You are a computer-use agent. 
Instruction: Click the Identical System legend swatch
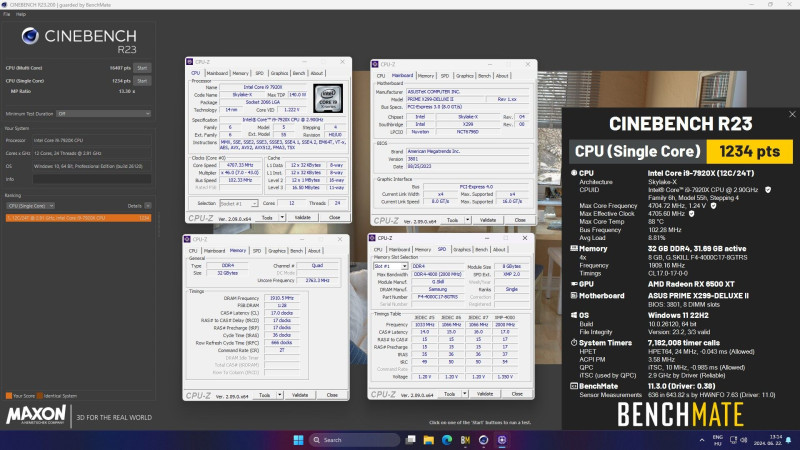[x=40, y=395]
